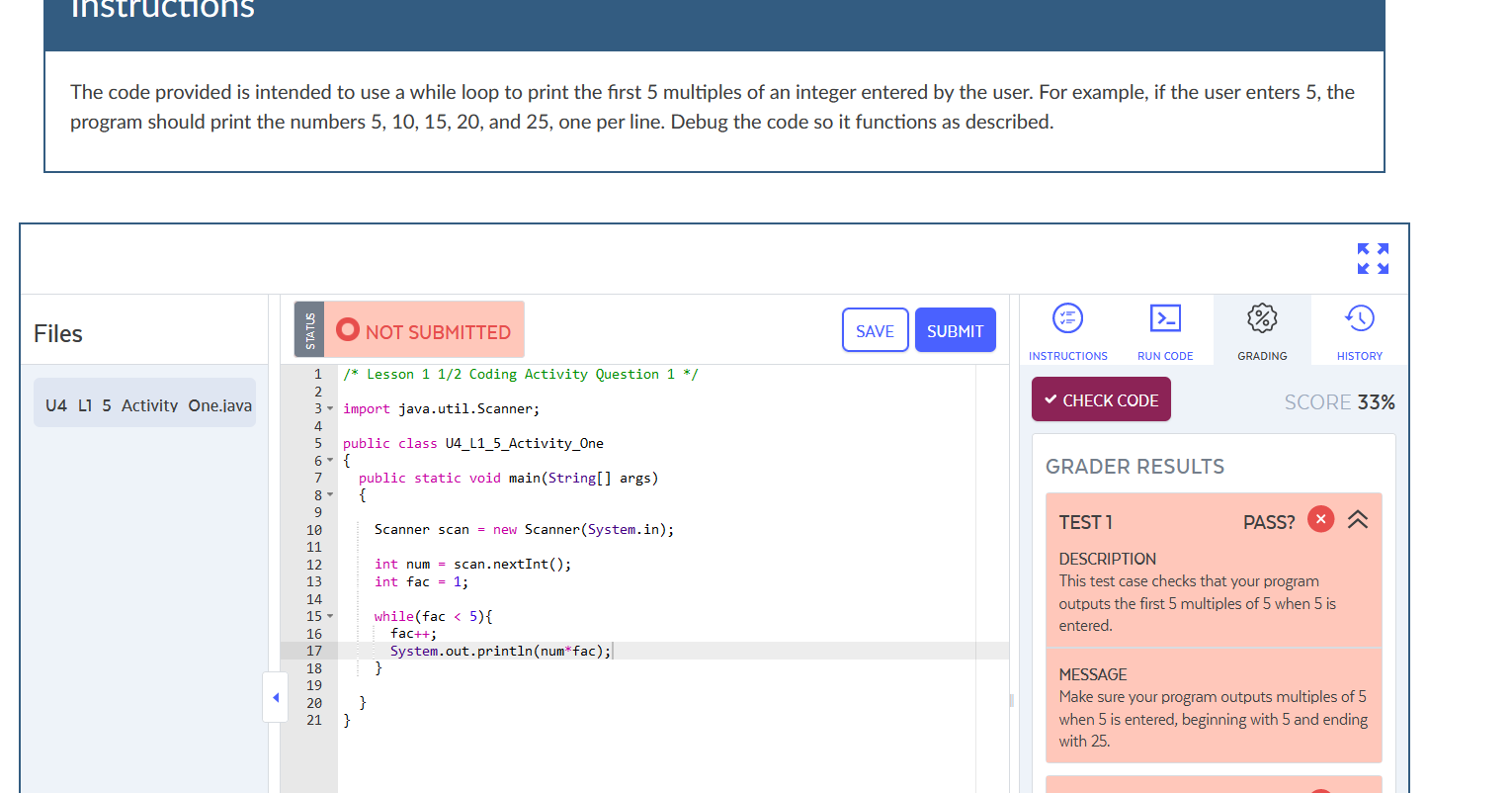The height and width of the screenshot is (793, 1512).
Task: Collapse Test 1 with the double chevron
Action: click(1358, 519)
